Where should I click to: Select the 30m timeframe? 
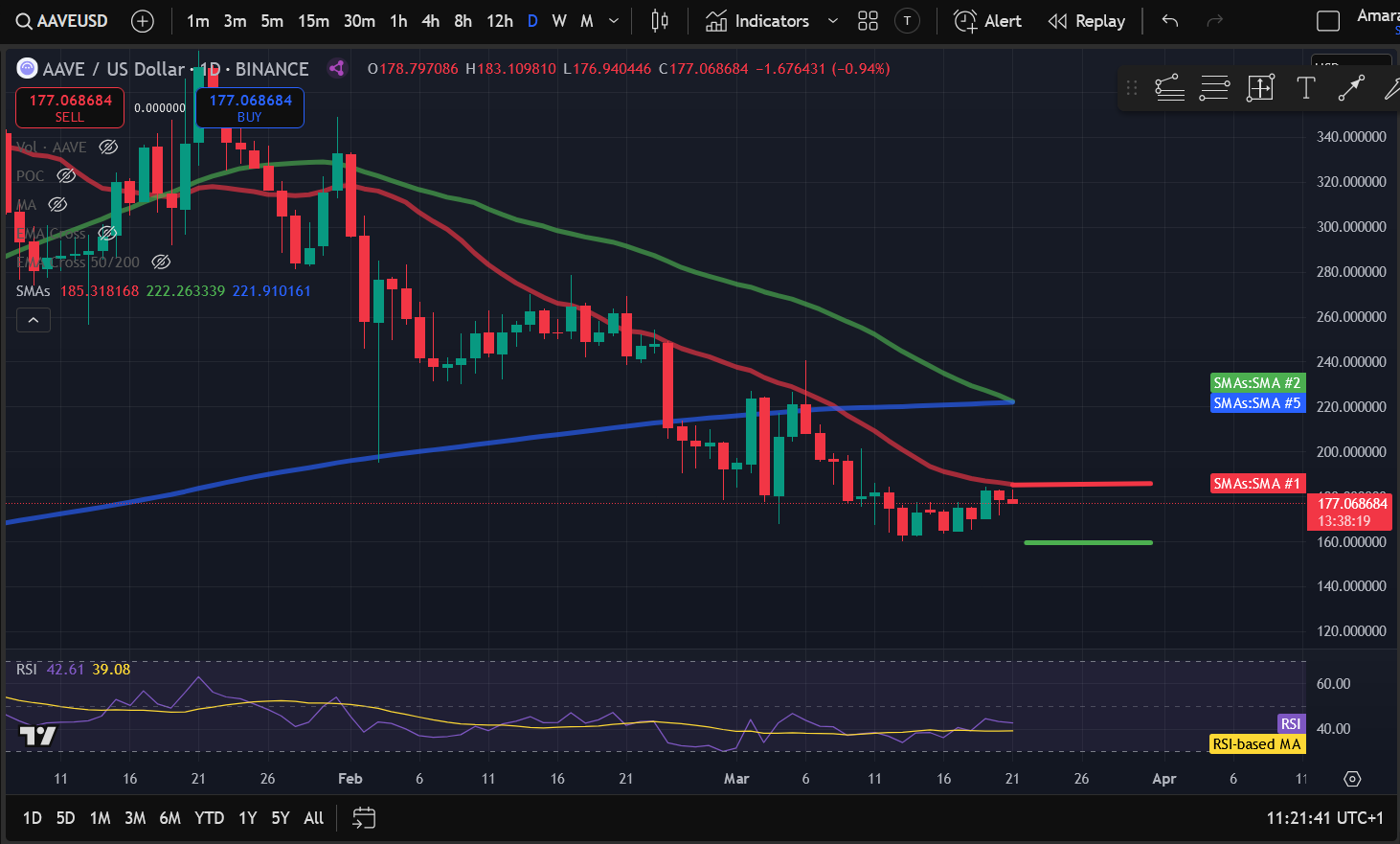pyautogui.click(x=359, y=21)
